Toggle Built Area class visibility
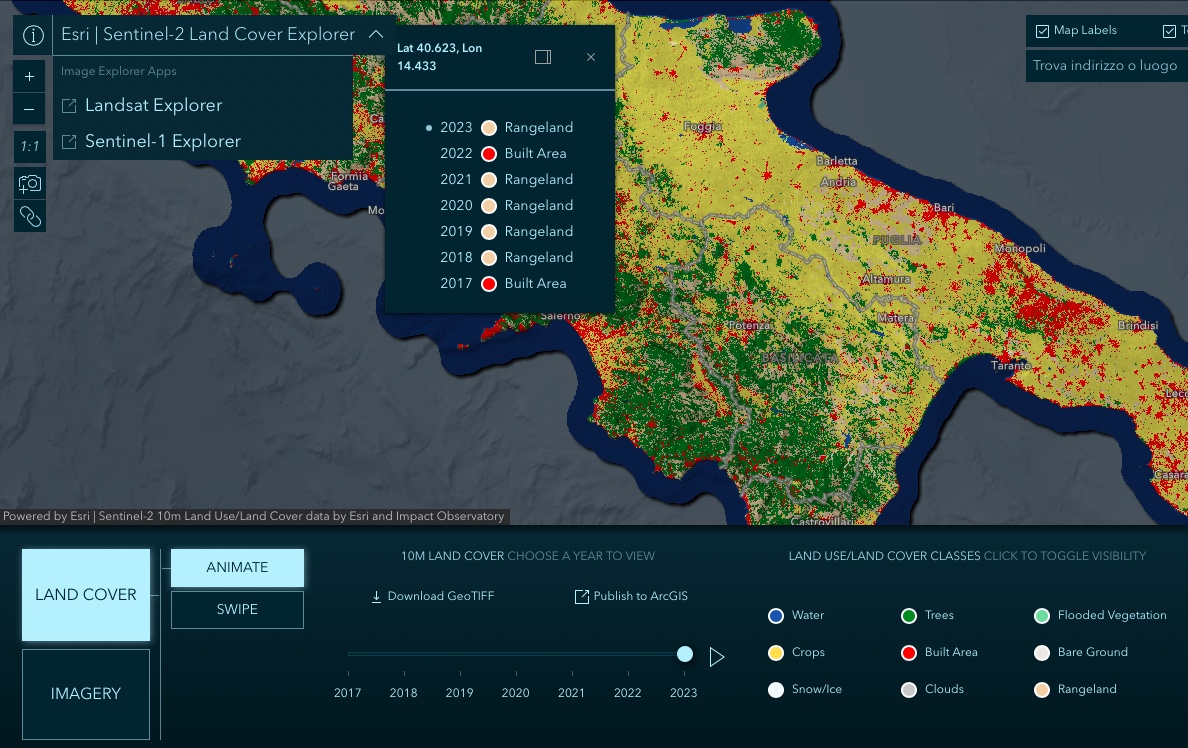 point(939,653)
